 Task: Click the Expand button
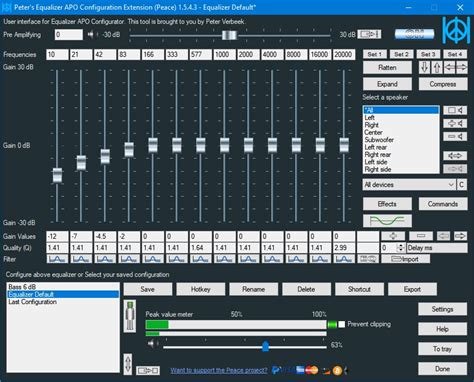pyautogui.click(x=387, y=84)
